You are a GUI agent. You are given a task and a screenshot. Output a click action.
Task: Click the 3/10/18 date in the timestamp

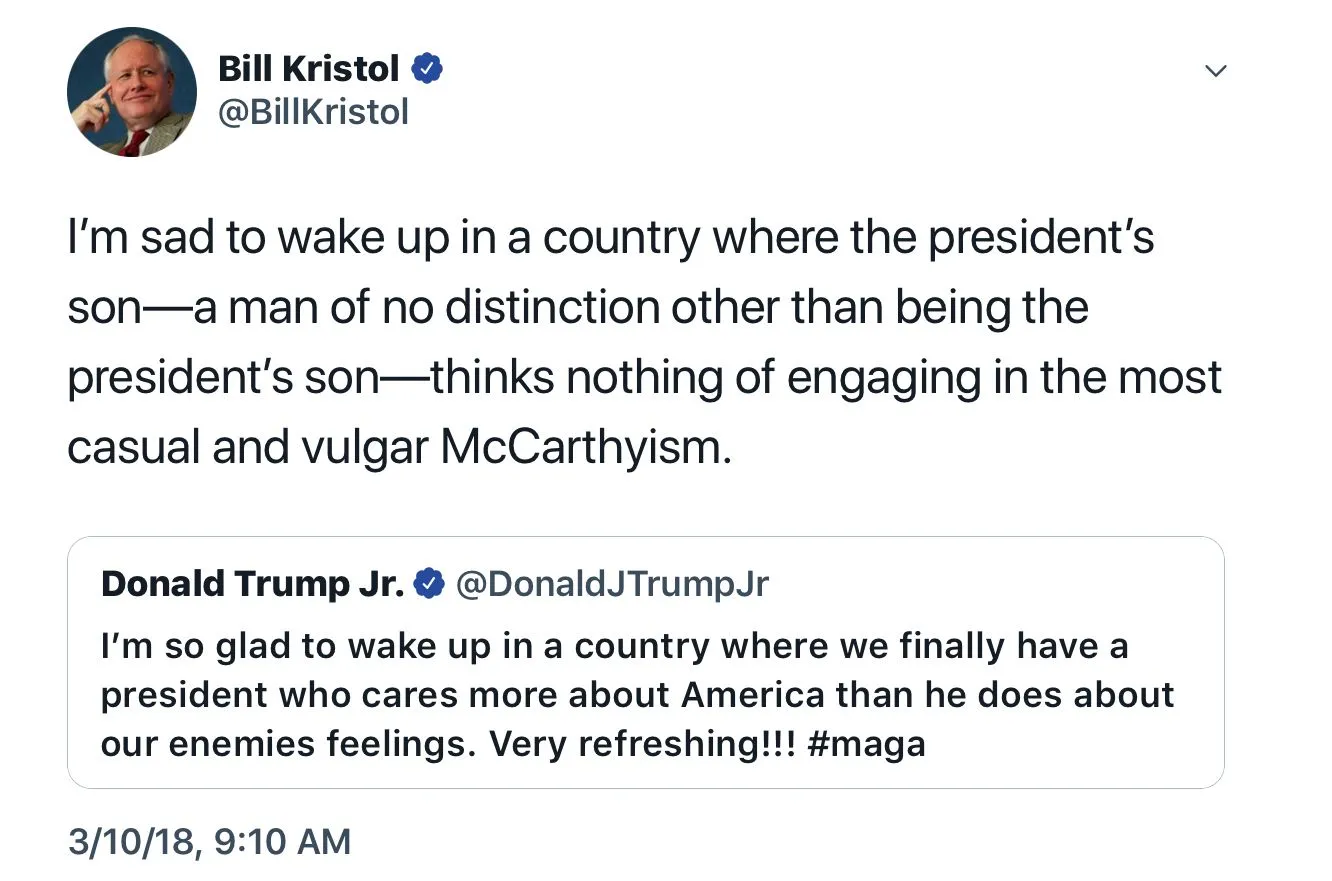click(x=131, y=841)
